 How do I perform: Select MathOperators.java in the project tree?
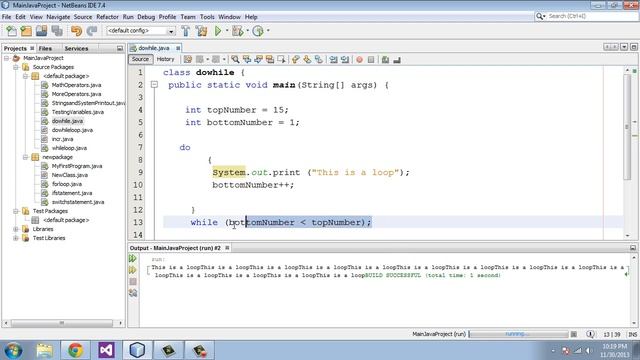pos(76,85)
